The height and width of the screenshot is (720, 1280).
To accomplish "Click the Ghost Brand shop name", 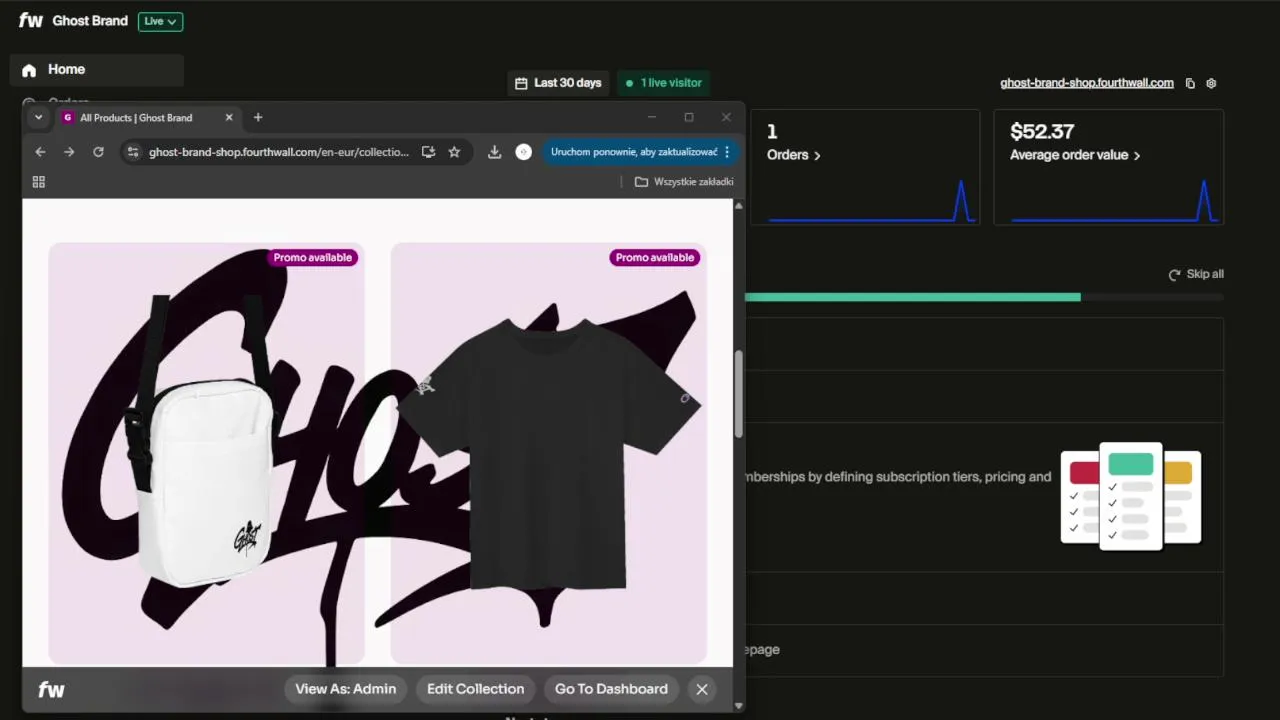I will (x=90, y=21).
